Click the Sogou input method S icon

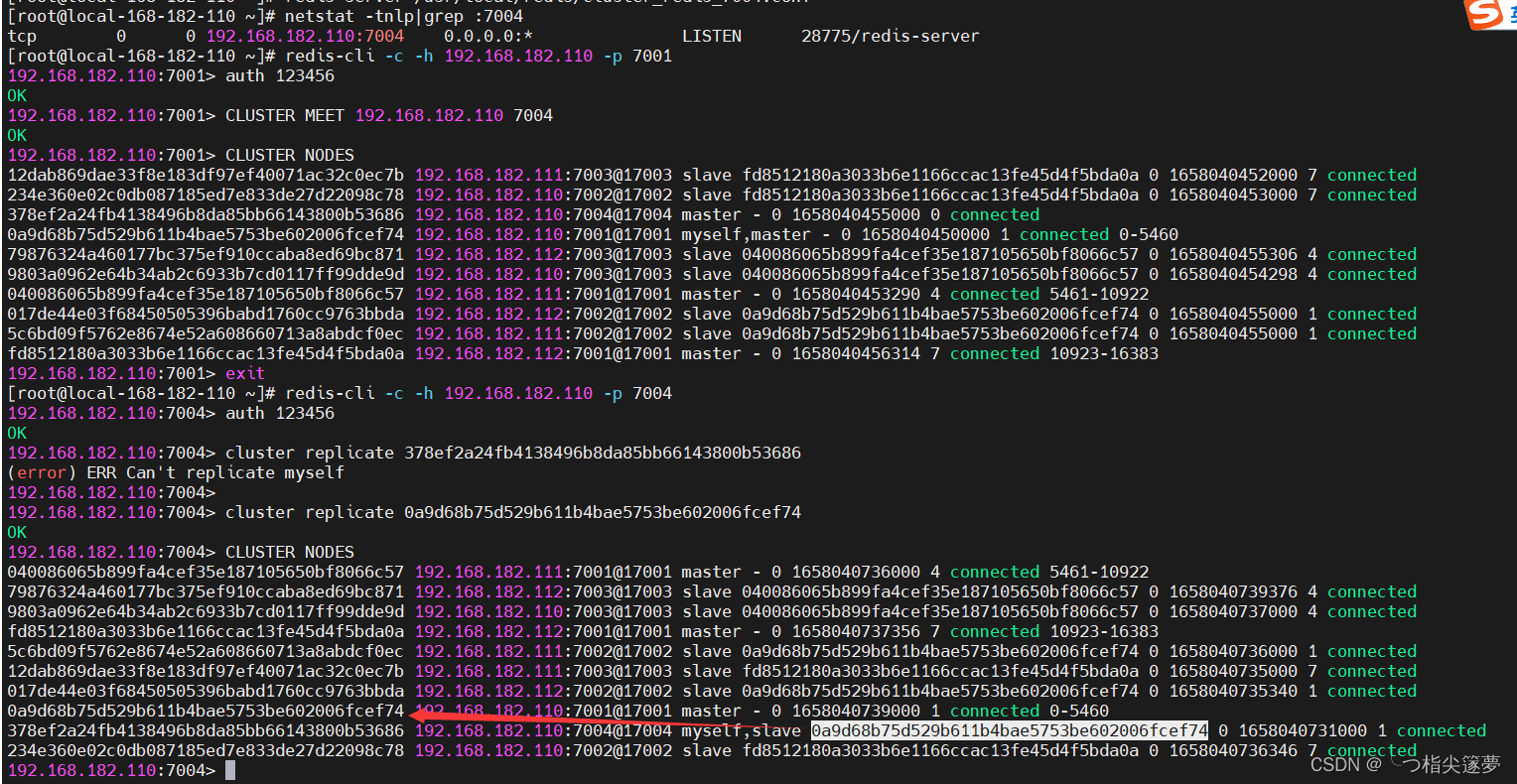1486,14
